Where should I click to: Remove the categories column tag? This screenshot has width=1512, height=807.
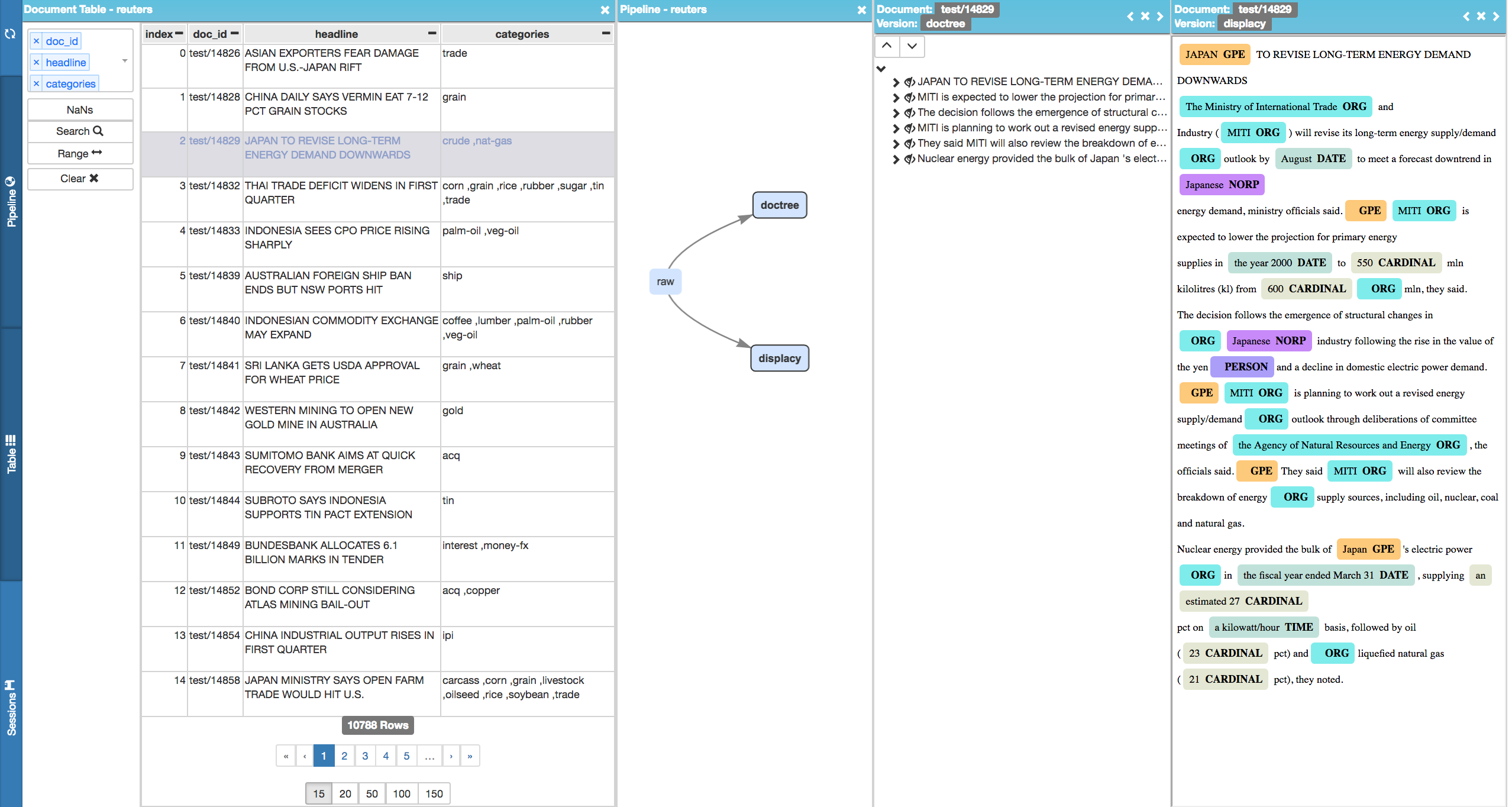[x=36, y=84]
